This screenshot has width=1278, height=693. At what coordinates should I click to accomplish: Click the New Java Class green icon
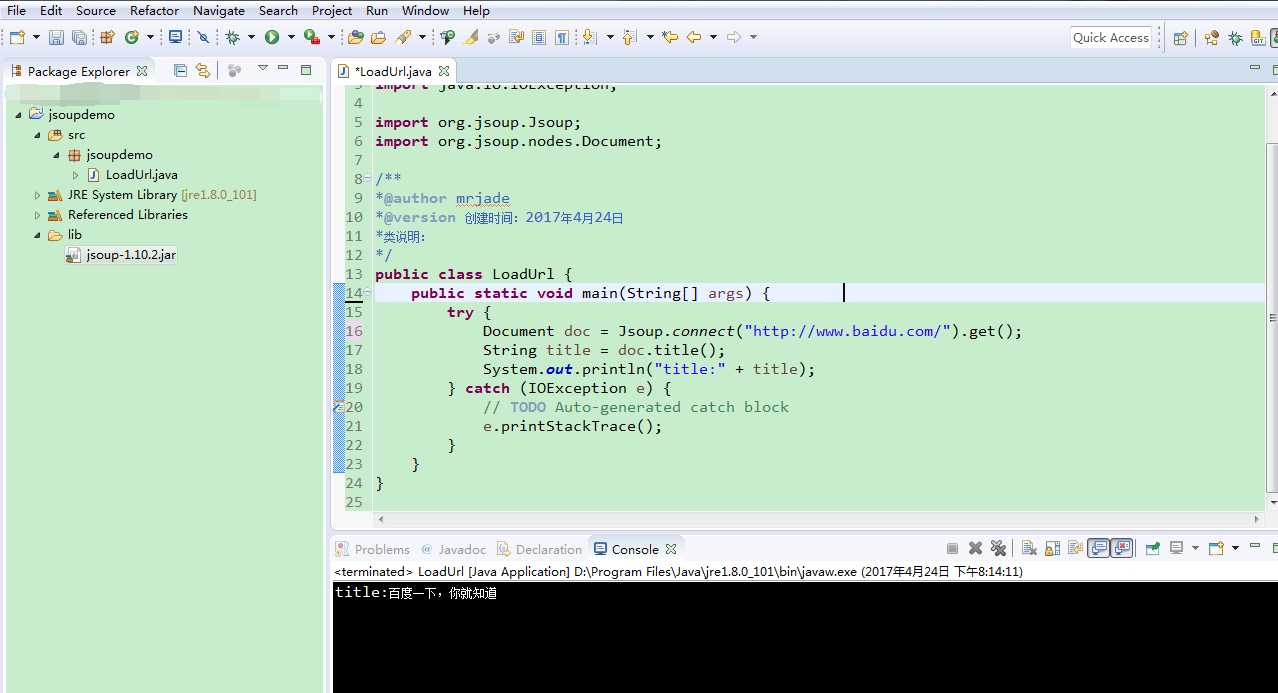point(131,37)
